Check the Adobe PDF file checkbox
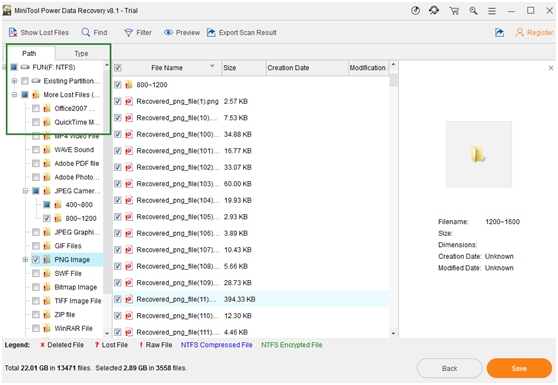558x385 pixels. click(36, 164)
